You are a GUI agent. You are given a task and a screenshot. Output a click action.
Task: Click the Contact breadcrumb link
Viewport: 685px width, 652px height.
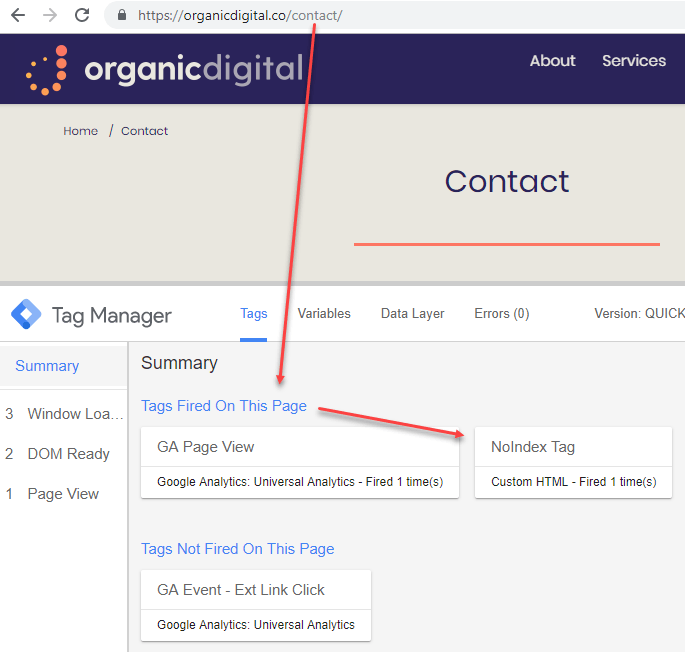144,131
